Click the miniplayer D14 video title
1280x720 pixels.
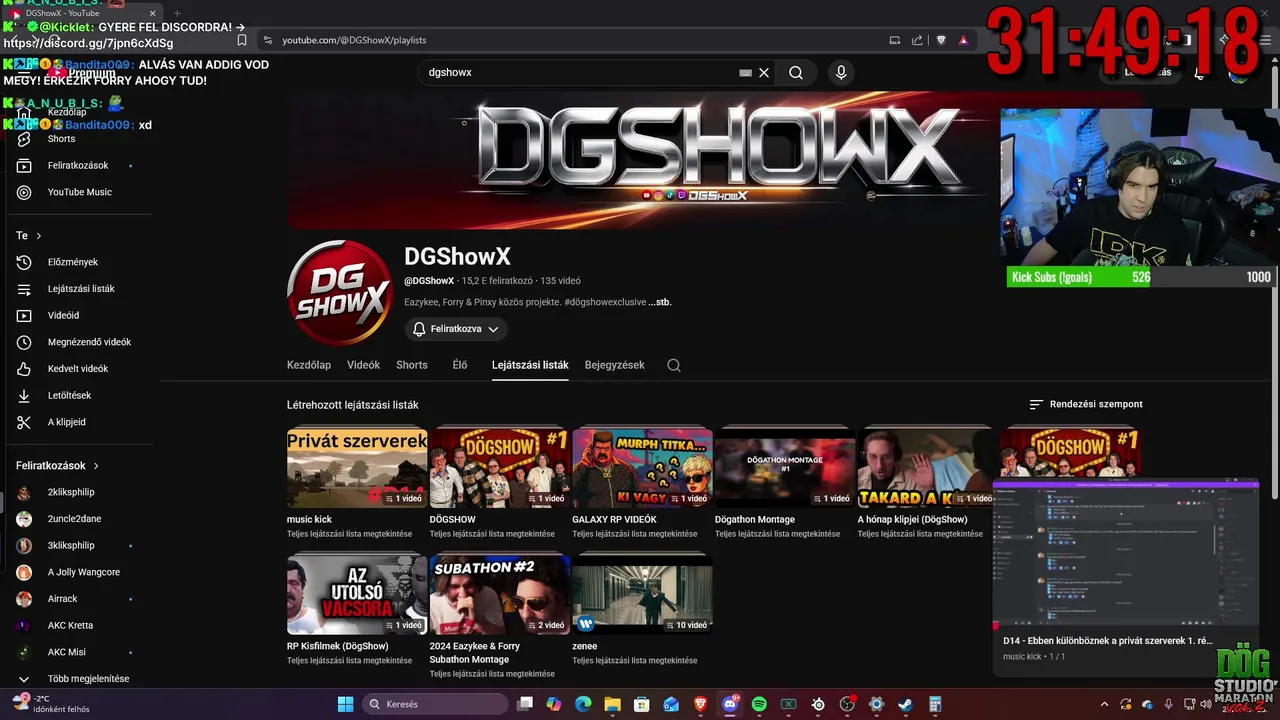pos(1108,641)
